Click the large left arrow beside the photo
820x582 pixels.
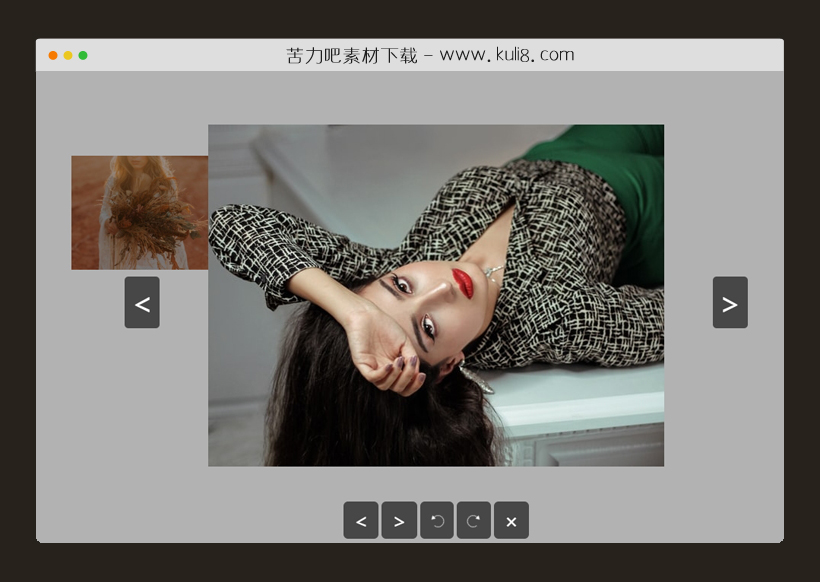[142, 303]
